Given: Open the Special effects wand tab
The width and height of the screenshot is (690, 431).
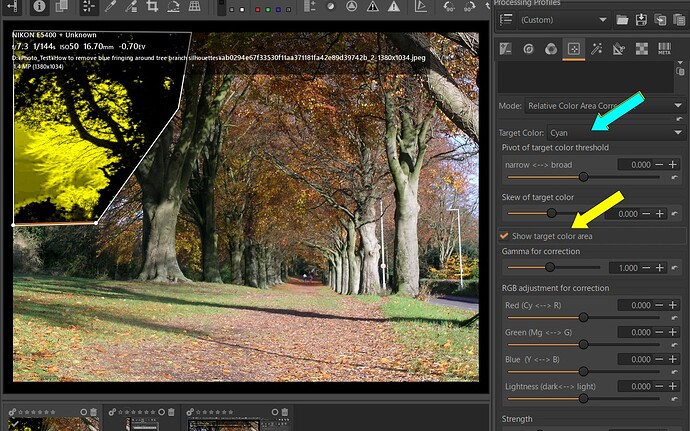Looking at the screenshot, I should click(x=596, y=49).
